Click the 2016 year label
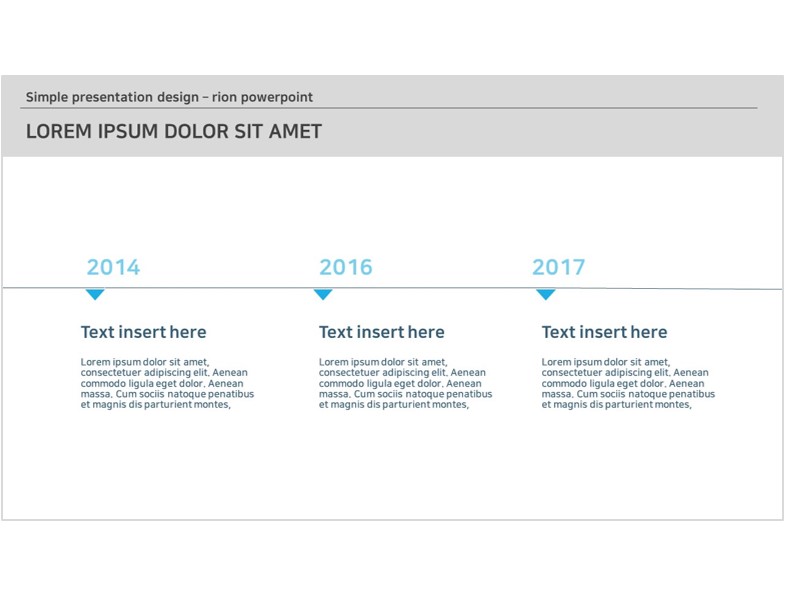Image resolution: width=785 pixels, height=600 pixels. (x=346, y=267)
